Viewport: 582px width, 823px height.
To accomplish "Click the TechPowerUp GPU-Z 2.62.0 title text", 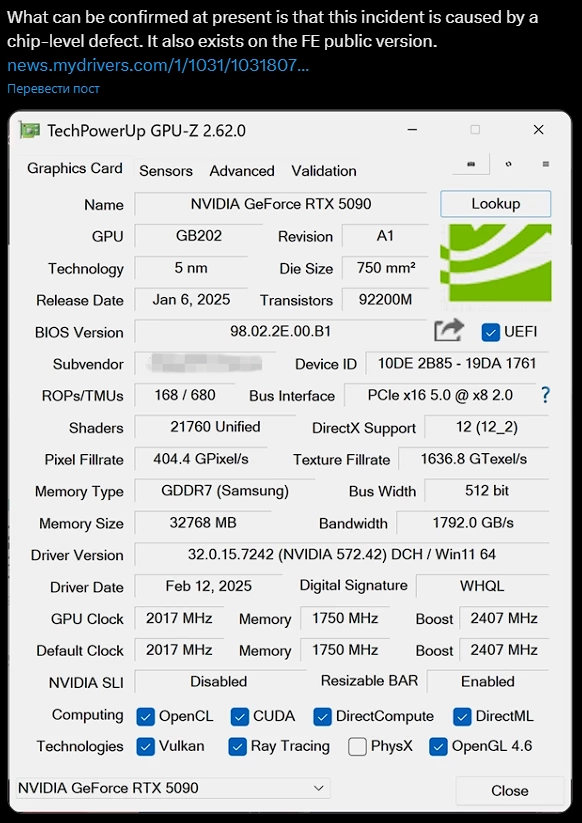I will [x=146, y=131].
